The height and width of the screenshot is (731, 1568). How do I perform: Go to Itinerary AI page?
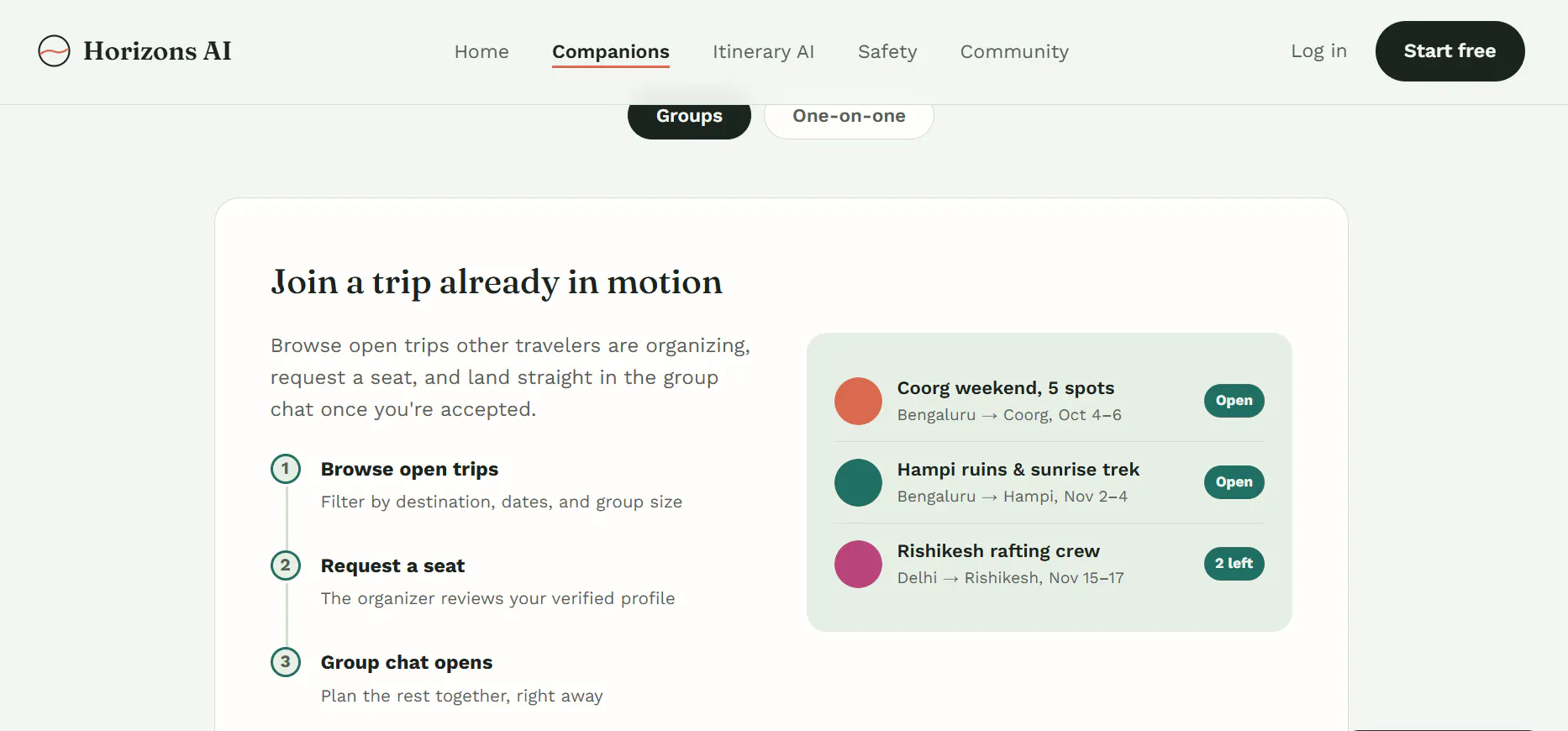(x=763, y=52)
